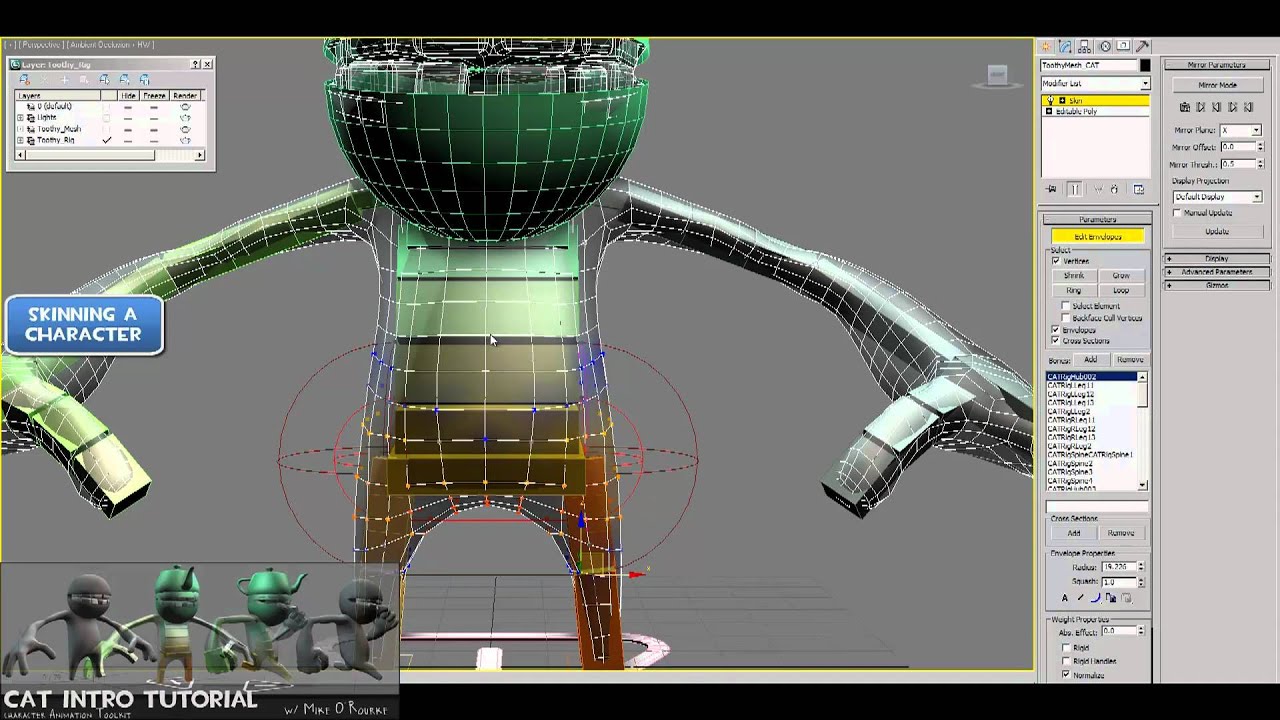Increase the Mirror Offset spinner
1280x720 pixels.
click(1260, 144)
